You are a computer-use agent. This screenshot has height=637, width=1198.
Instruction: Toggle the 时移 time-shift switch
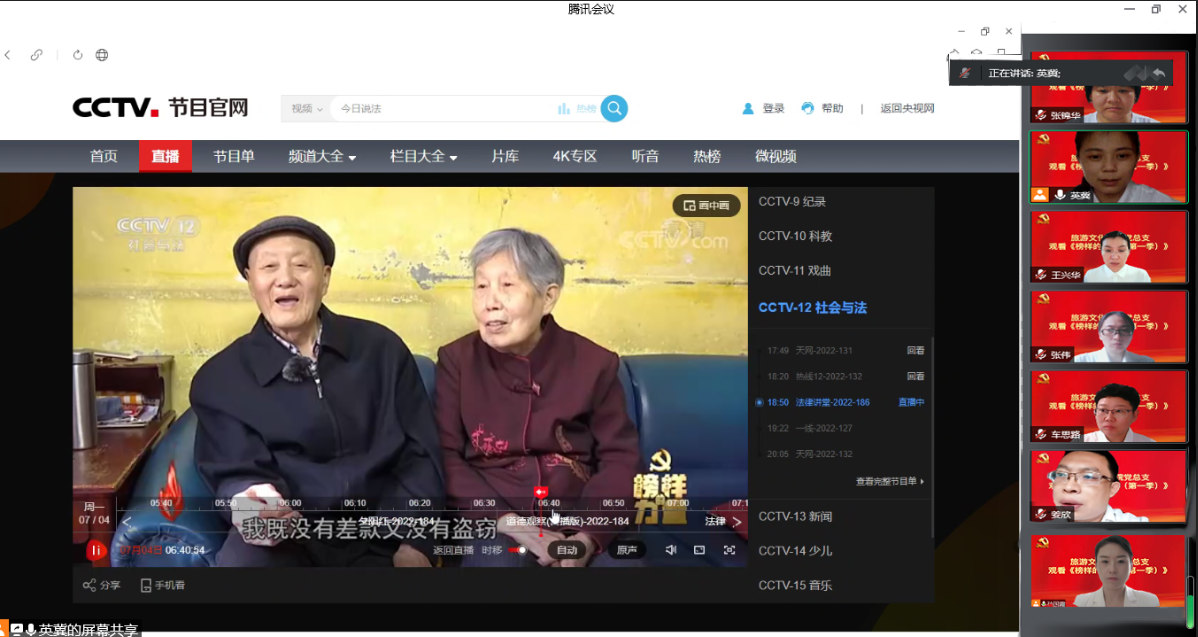tap(517, 550)
